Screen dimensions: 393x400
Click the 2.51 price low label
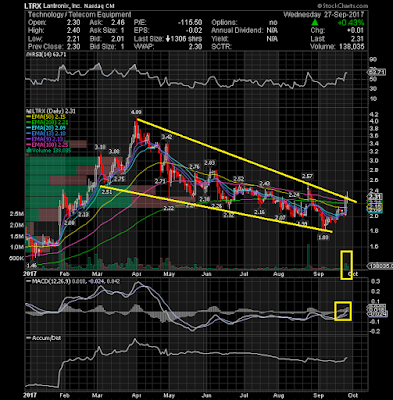point(107,192)
